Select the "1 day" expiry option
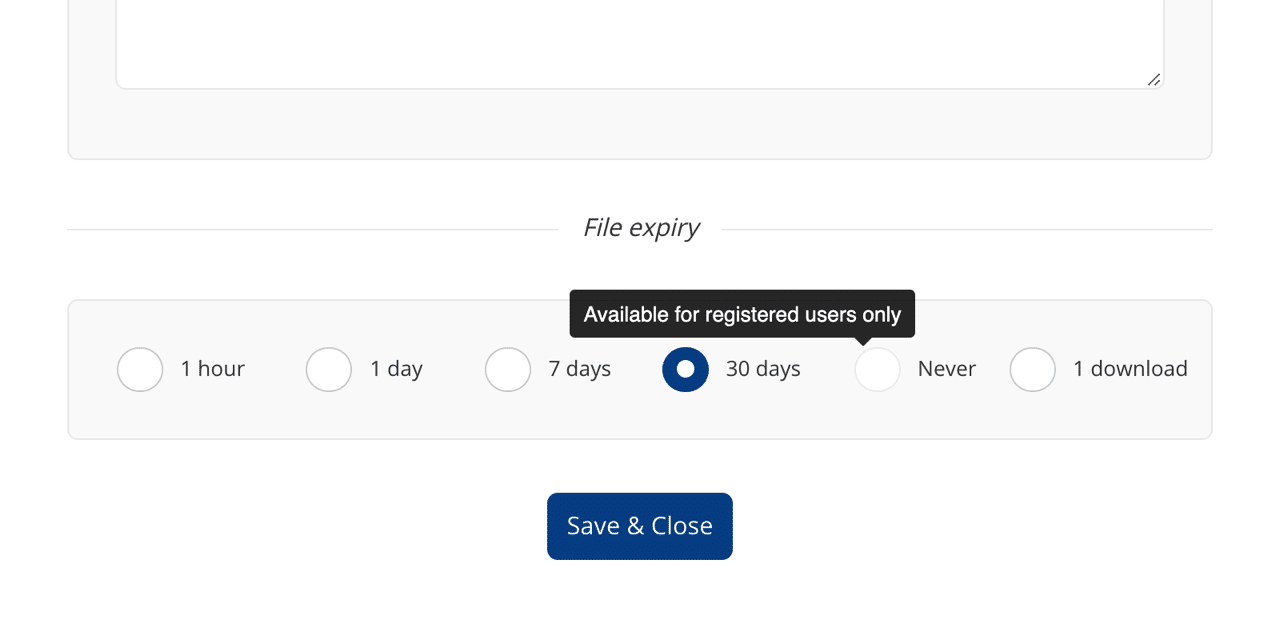1280x640 pixels. (329, 369)
